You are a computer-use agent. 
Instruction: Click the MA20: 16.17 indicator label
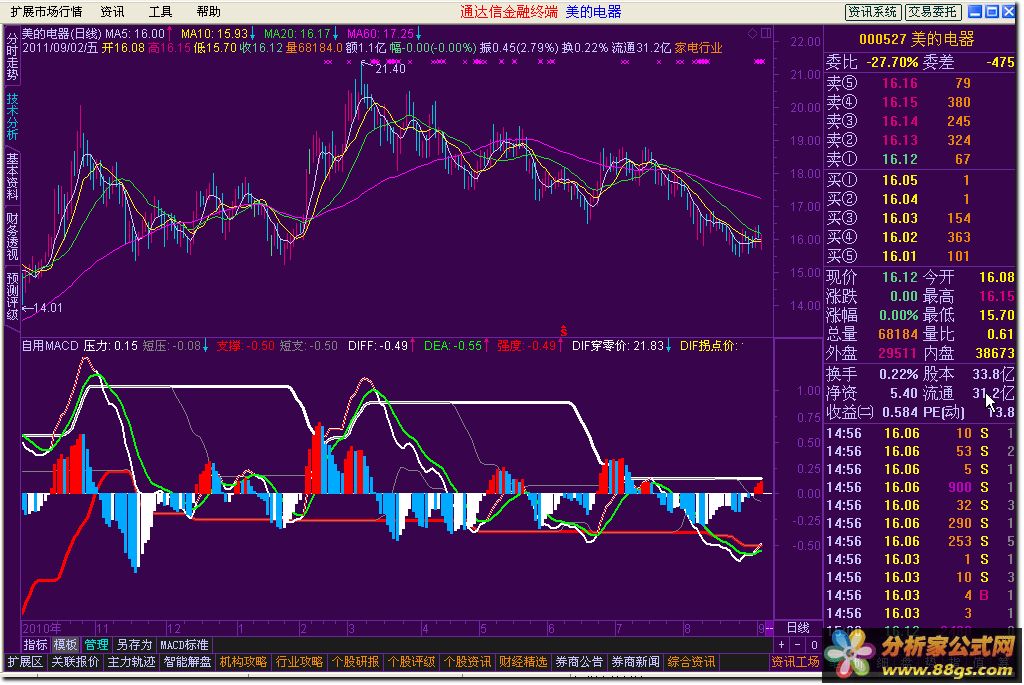(x=297, y=33)
